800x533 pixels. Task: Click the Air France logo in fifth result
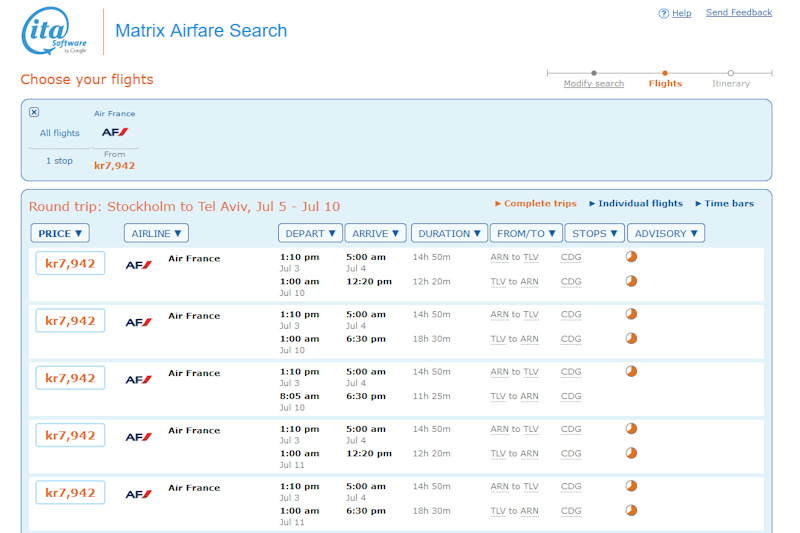138,494
